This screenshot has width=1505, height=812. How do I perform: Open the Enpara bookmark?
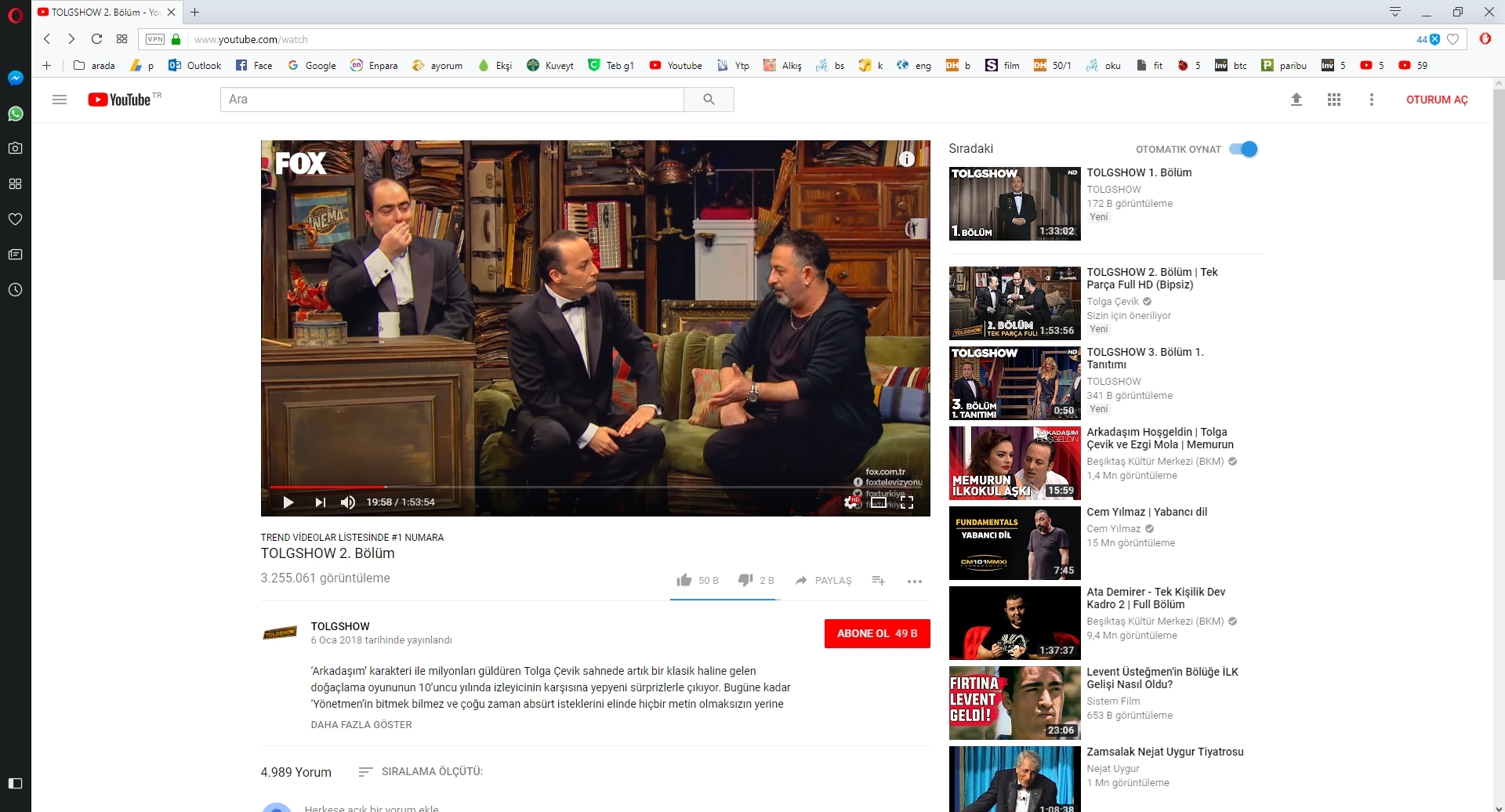click(x=374, y=66)
